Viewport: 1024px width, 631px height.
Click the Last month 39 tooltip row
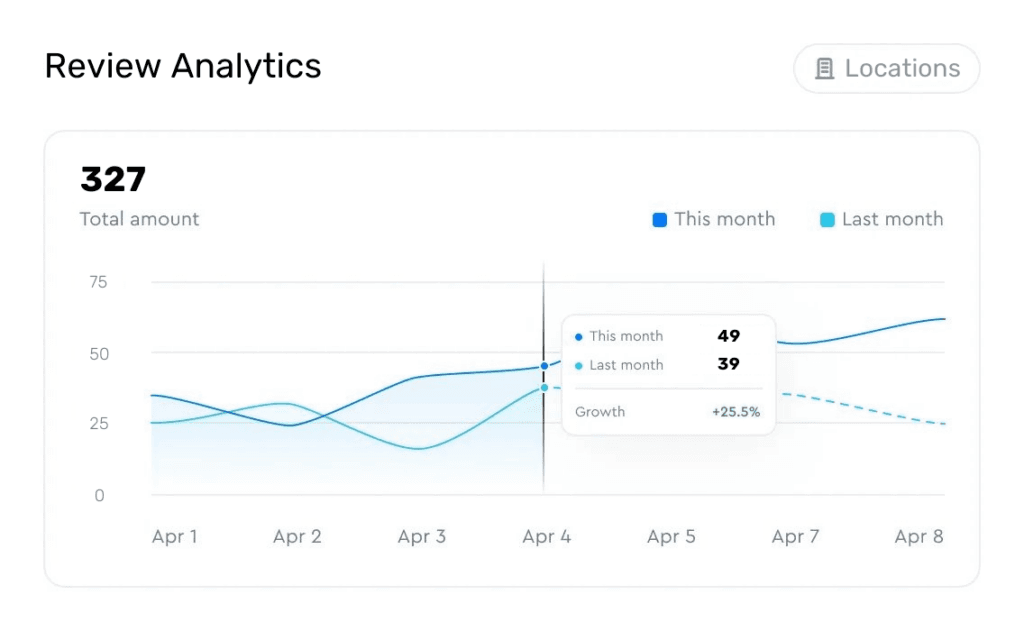coord(658,364)
